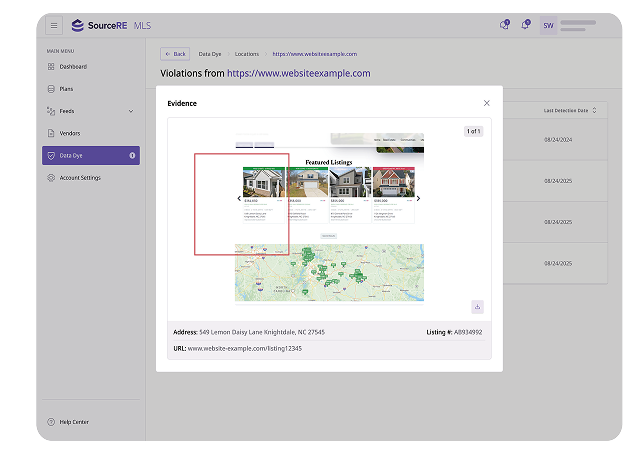Image resolution: width=623 pixels, height=455 pixels.
Task: Go to Plans in the sidebar
Action: point(66,89)
